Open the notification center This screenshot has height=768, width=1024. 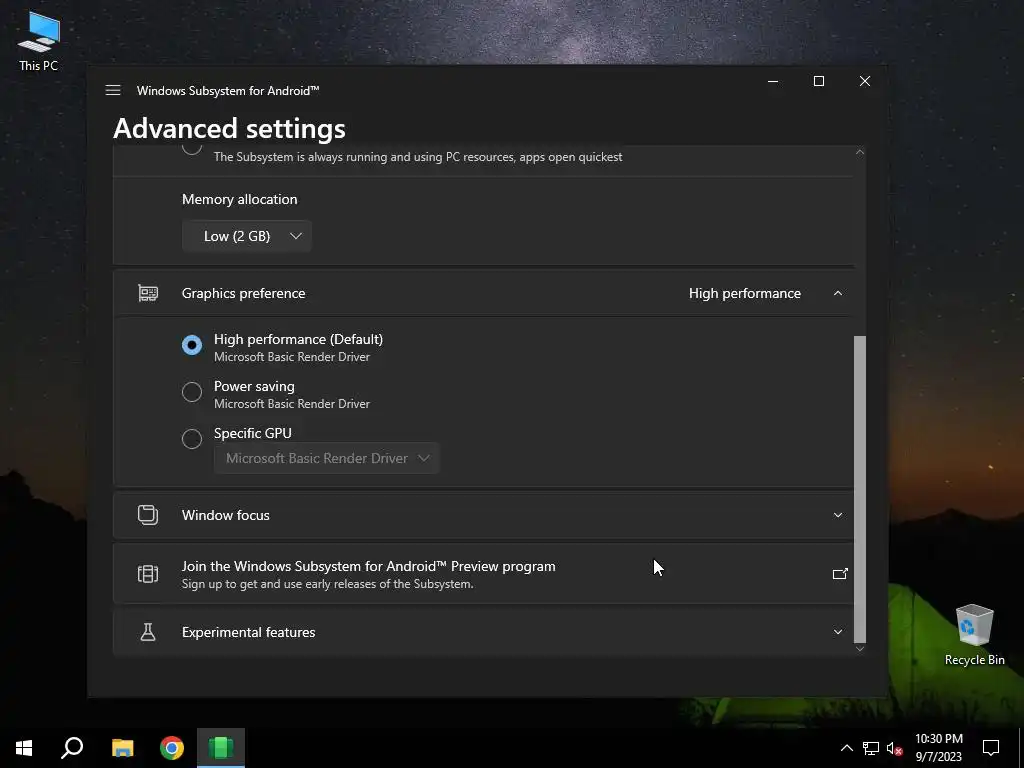coord(991,748)
